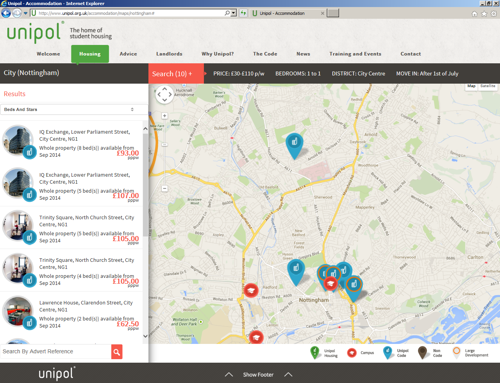
Task: Click the Search By Advert Reference field
Action: [x=56, y=352]
